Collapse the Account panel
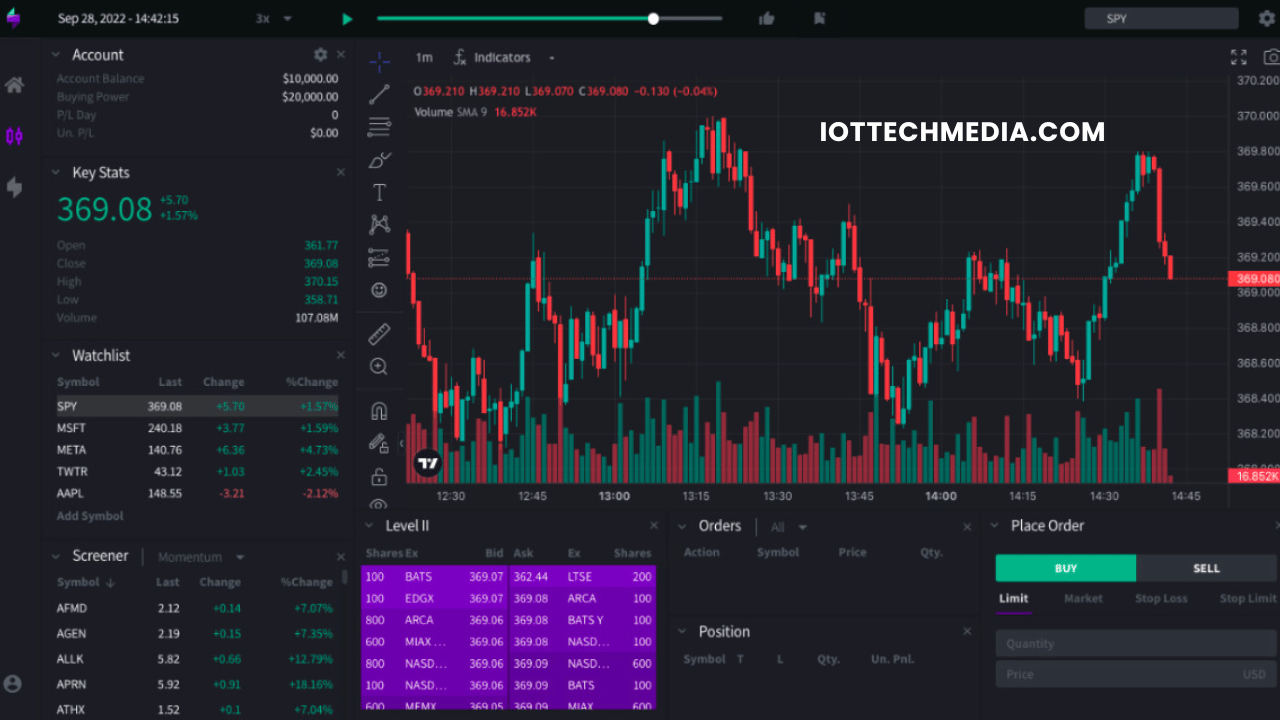1280x720 pixels. coord(57,55)
